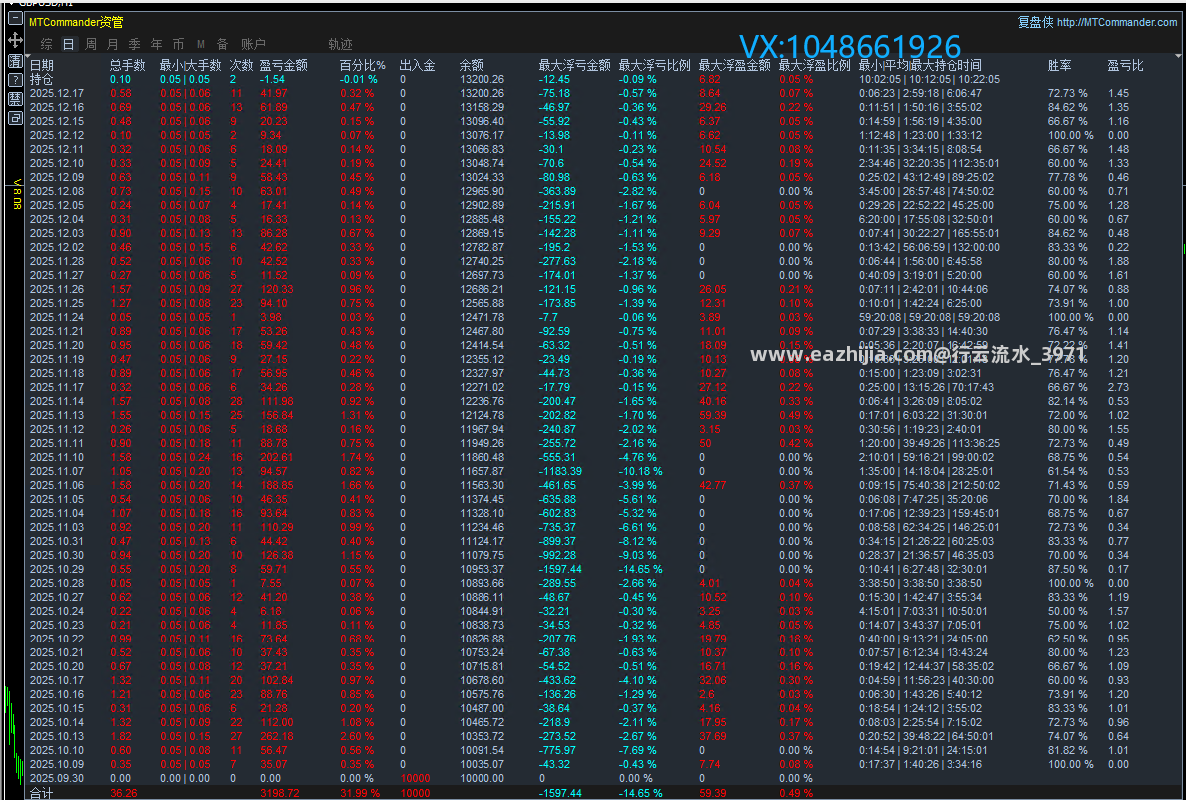Click total lots 36.26 in 合计 row

click(x=124, y=793)
